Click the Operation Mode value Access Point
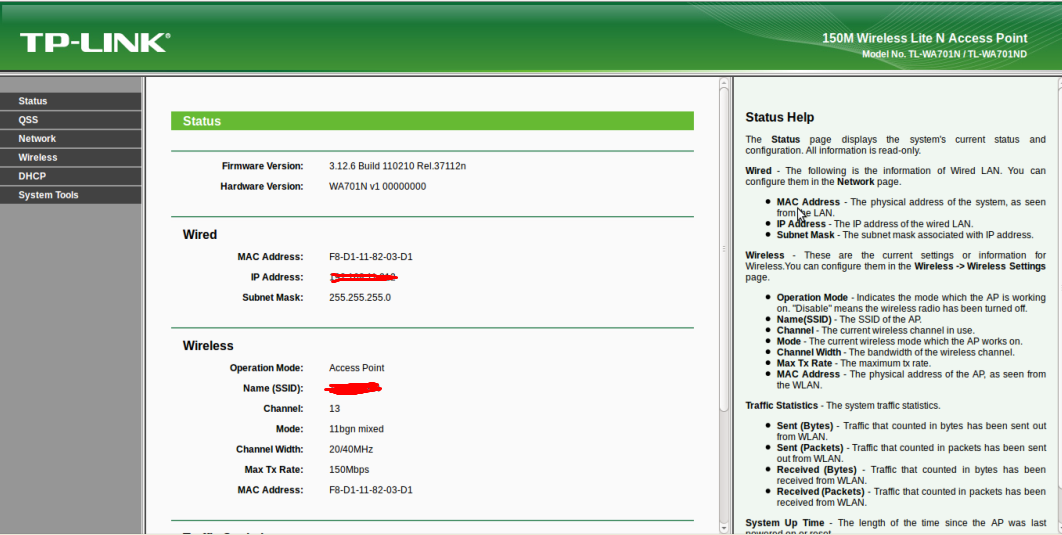Image resolution: width=1062 pixels, height=535 pixels. pyautogui.click(x=356, y=368)
